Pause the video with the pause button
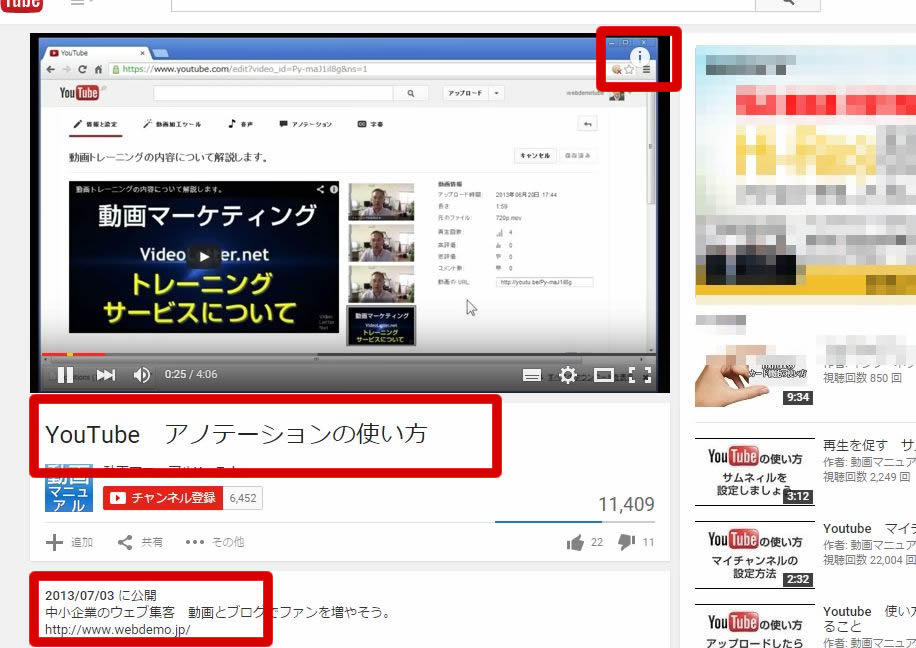 65,375
